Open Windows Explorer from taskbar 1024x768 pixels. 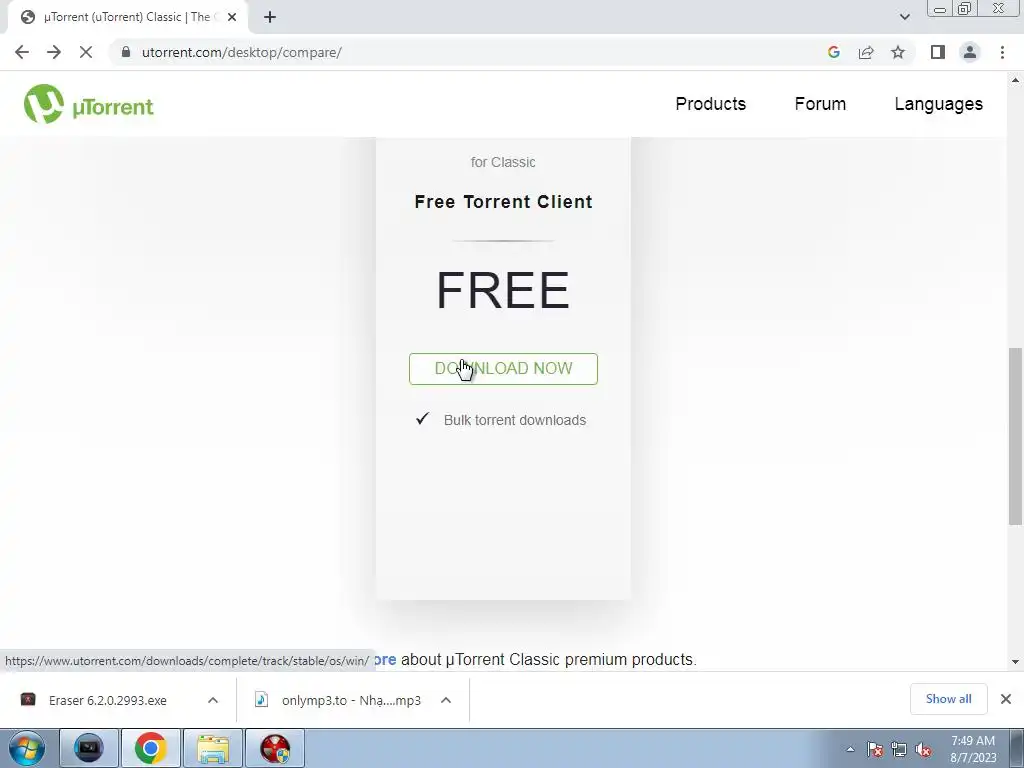tap(213, 748)
